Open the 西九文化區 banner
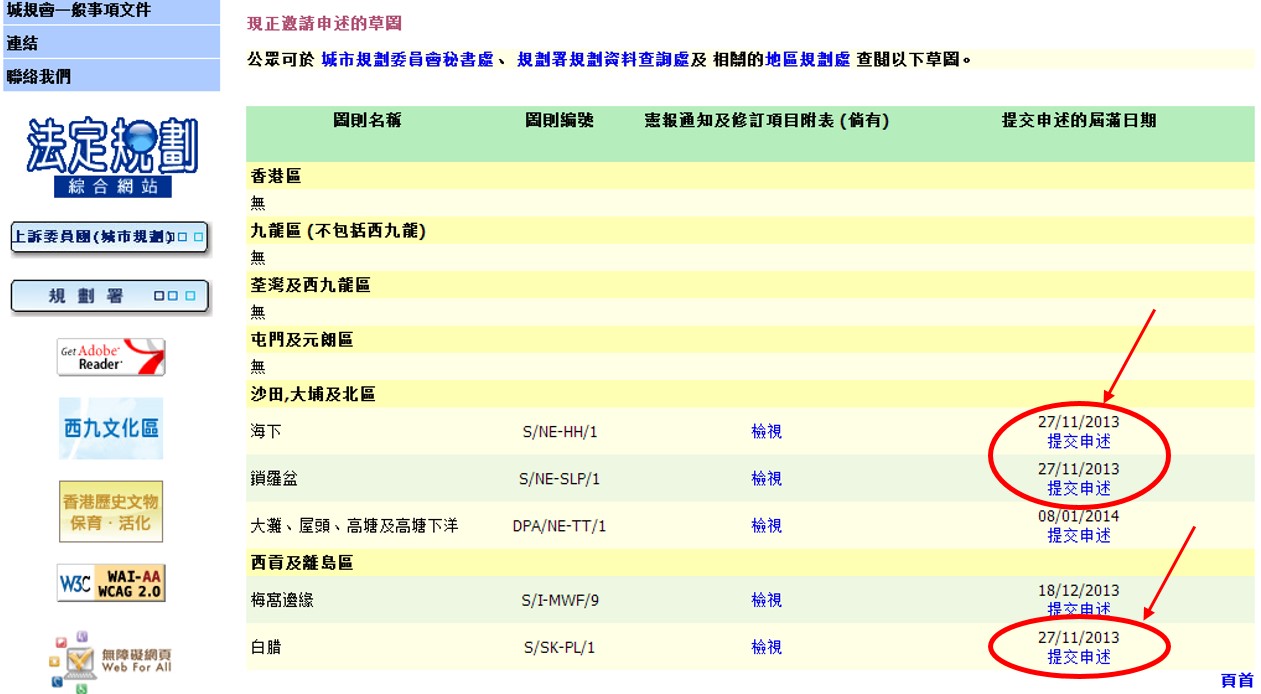This screenshot has width=1261, height=694. [x=111, y=427]
